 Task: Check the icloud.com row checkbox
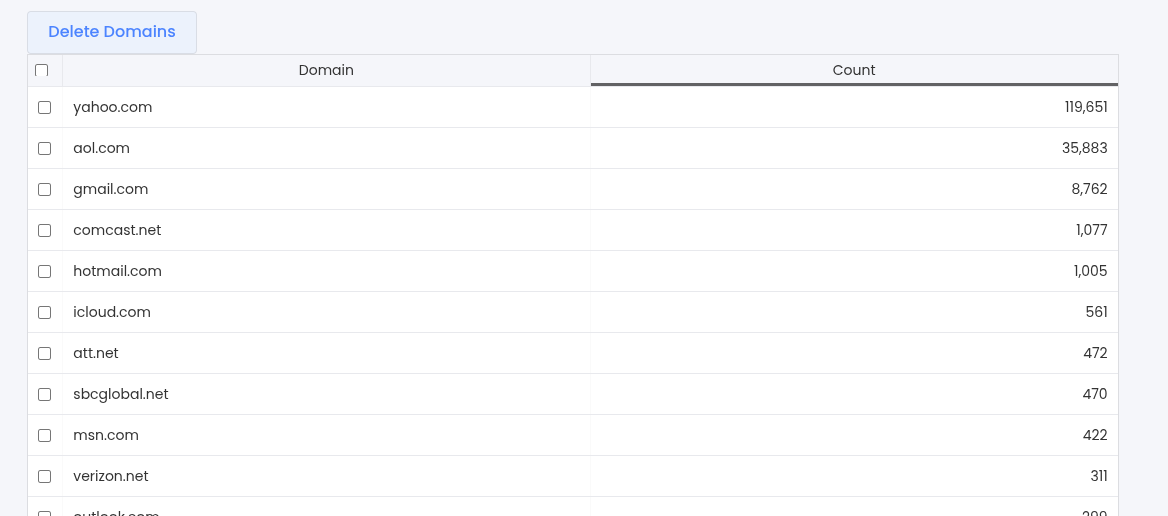point(45,312)
